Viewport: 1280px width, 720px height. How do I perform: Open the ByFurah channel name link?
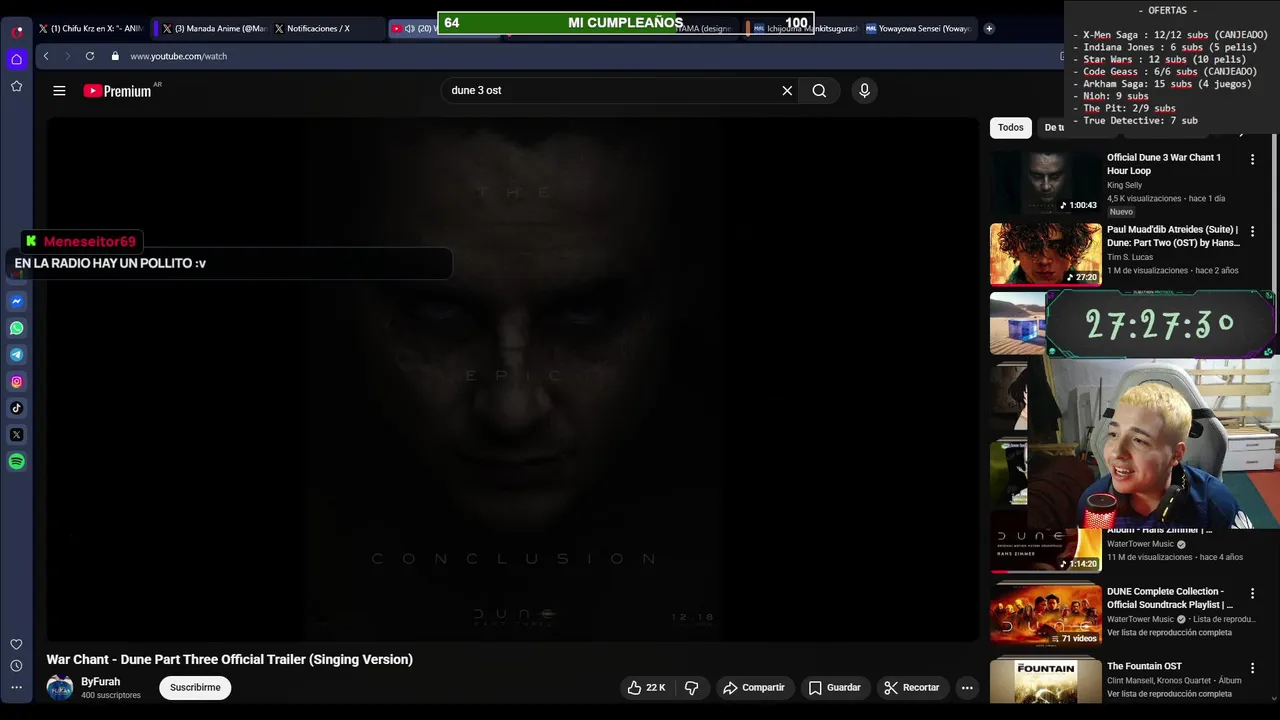pyautogui.click(x=100, y=682)
